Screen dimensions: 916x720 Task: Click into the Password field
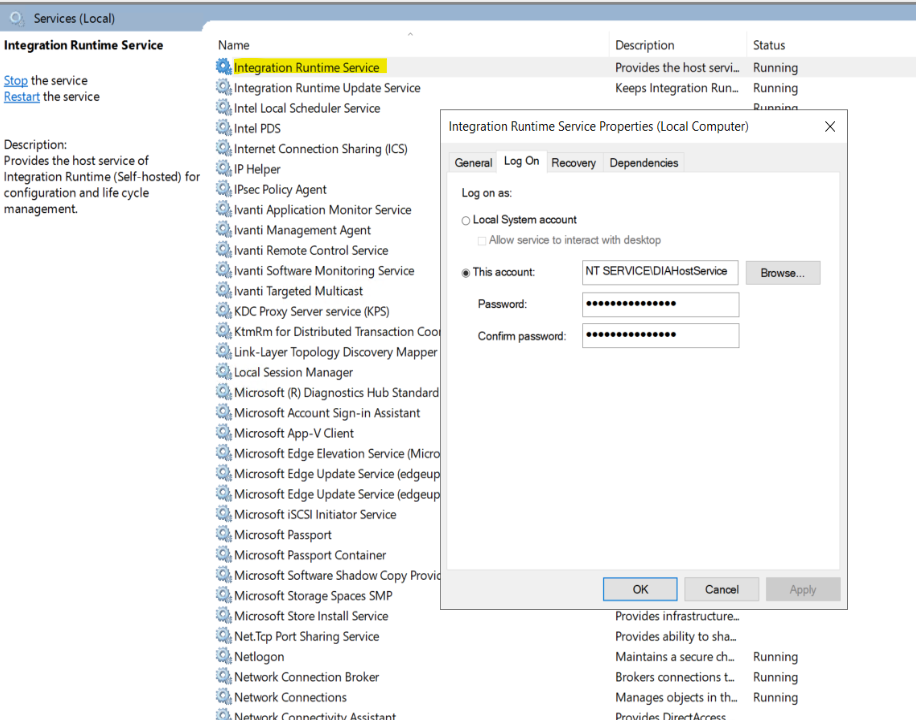(x=660, y=304)
